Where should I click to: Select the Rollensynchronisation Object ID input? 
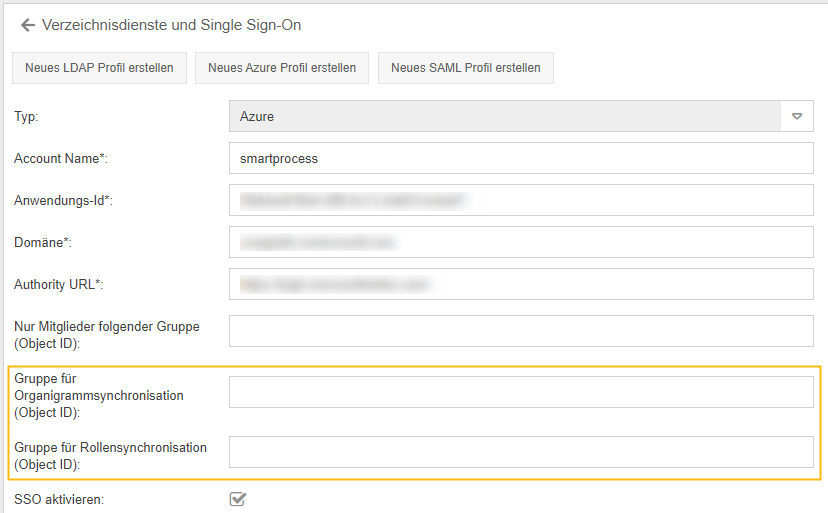point(521,452)
